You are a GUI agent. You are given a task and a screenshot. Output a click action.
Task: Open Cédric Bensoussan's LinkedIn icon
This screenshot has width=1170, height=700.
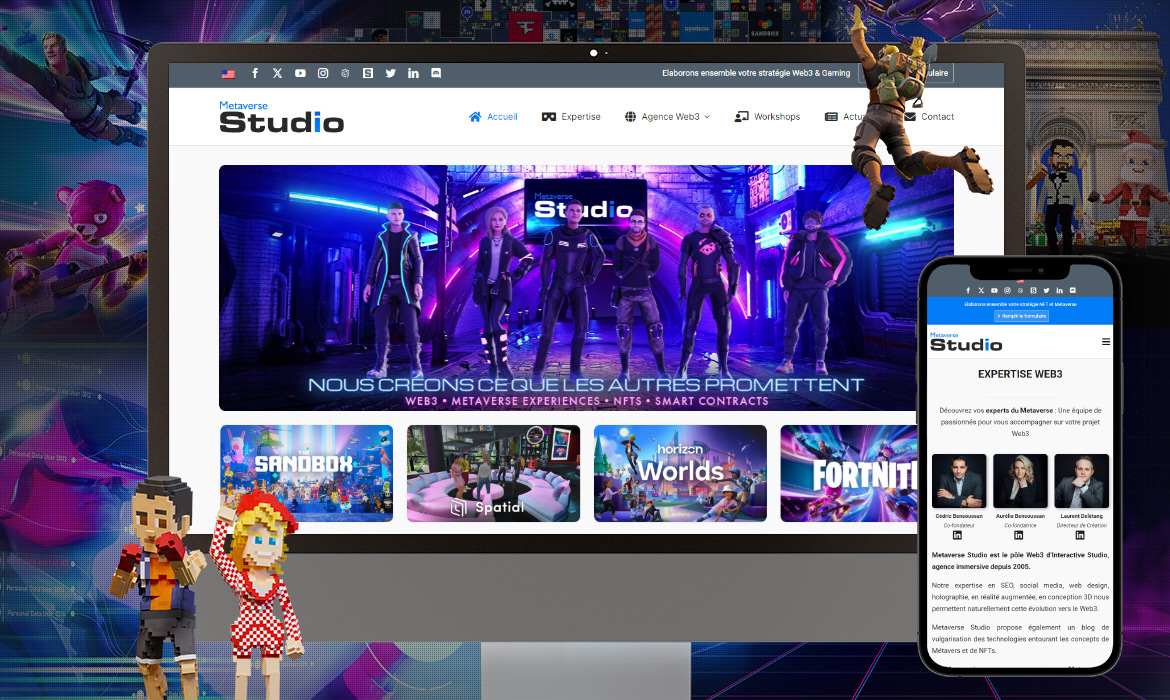(957, 535)
